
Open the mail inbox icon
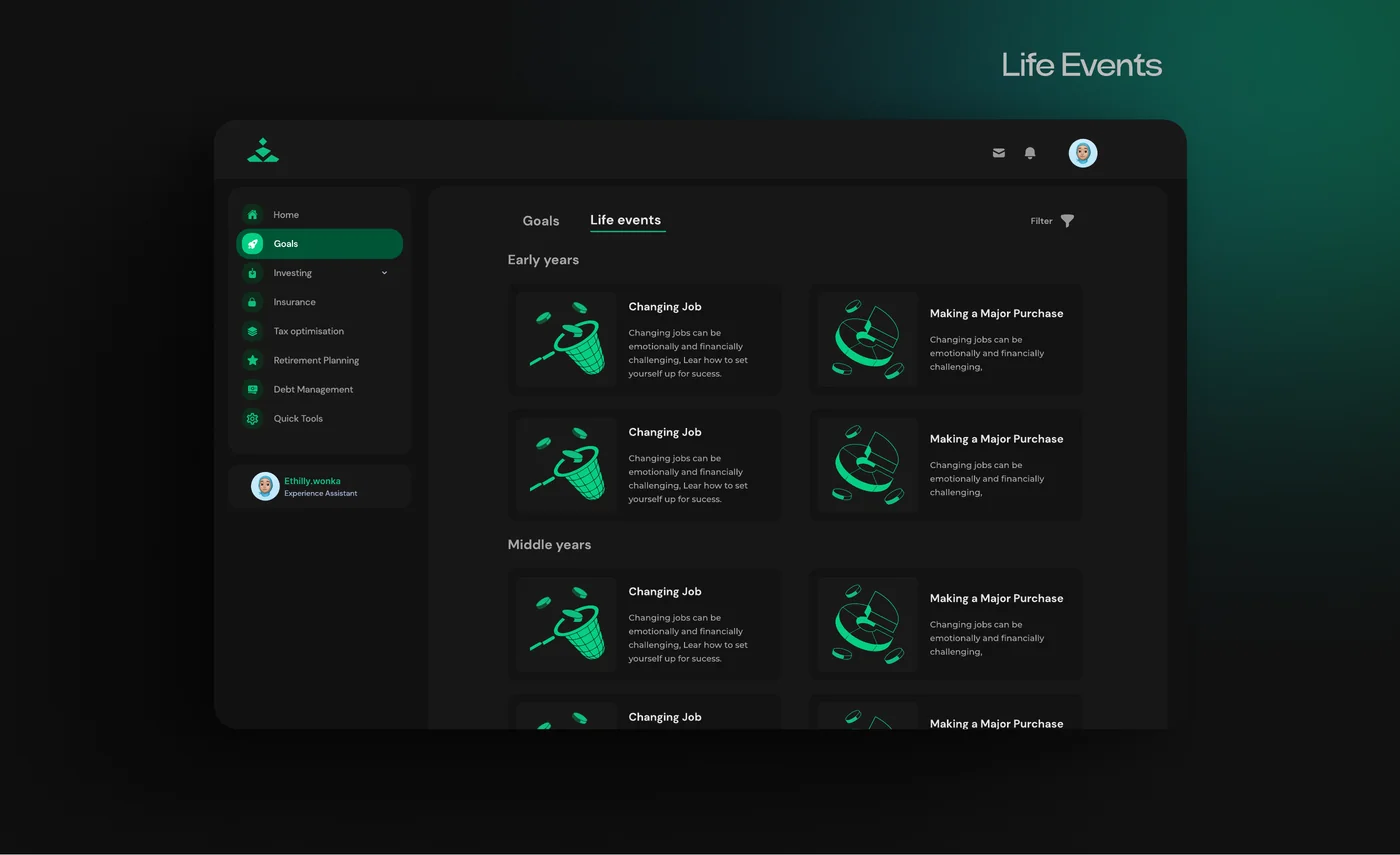998,153
